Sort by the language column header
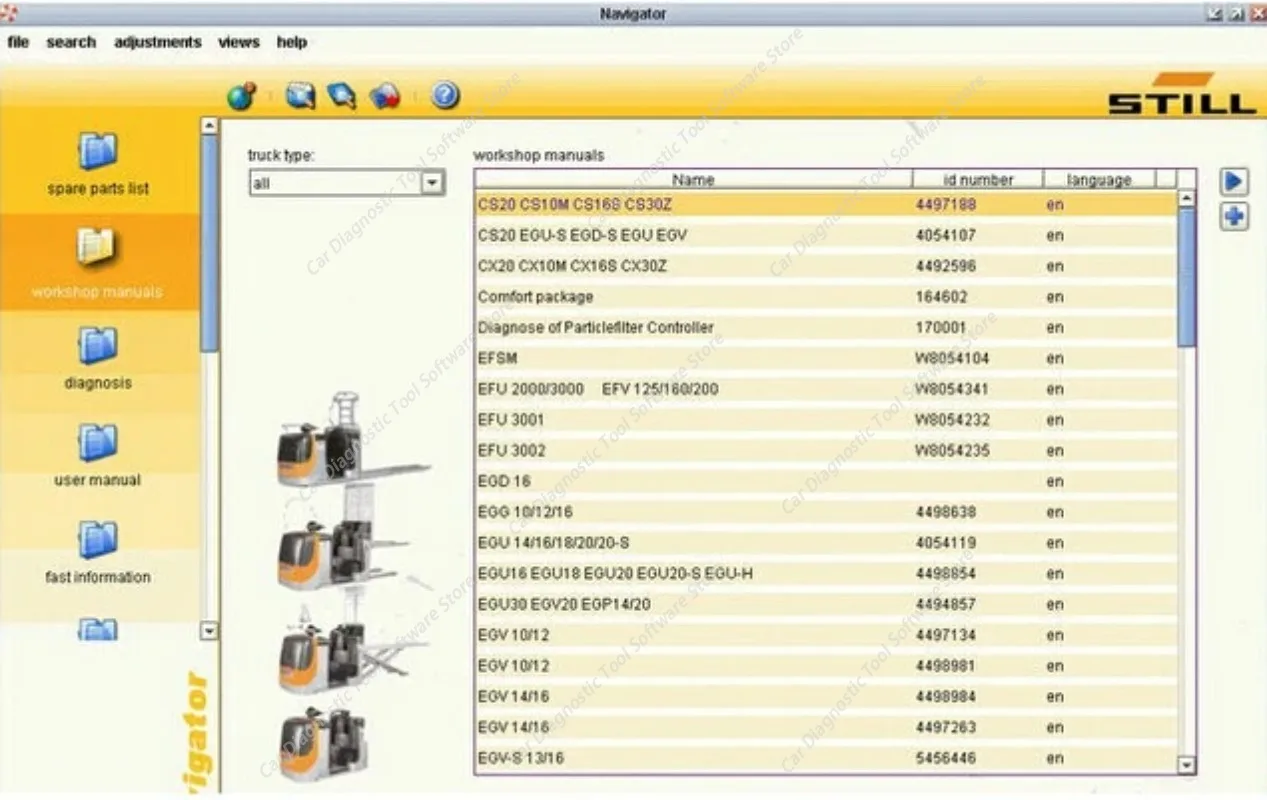Viewport: 1267px width, 800px height. tap(1099, 179)
